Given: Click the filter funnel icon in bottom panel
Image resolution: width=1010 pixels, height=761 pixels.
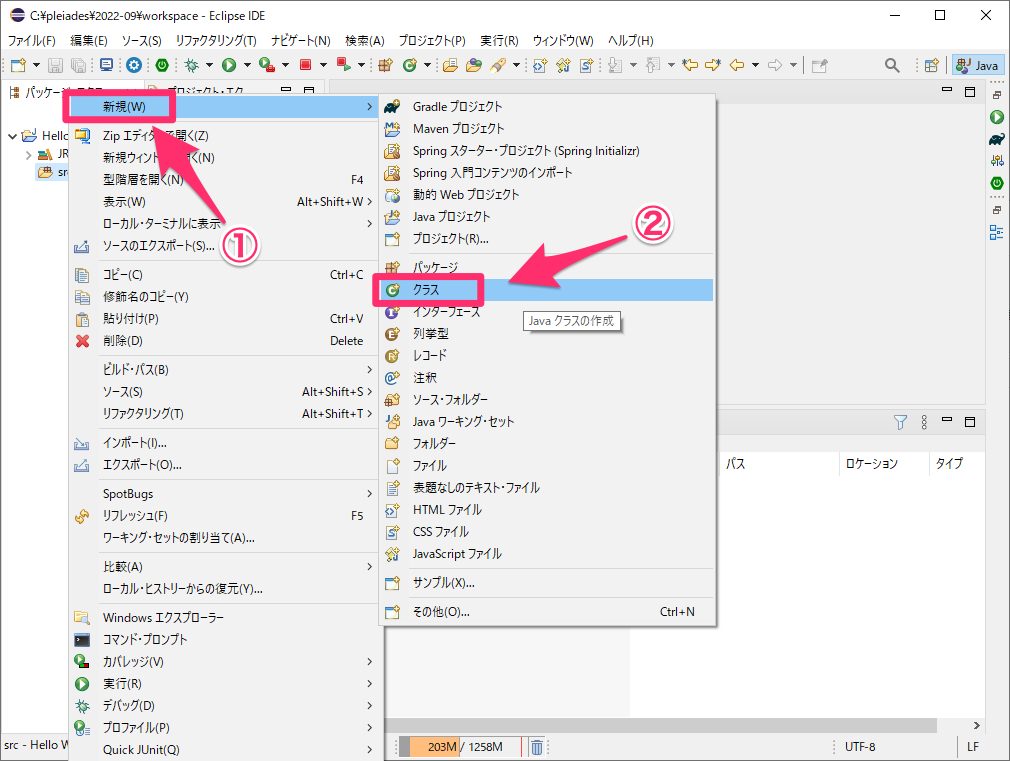Looking at the screenshot, I should pos(900,422).
